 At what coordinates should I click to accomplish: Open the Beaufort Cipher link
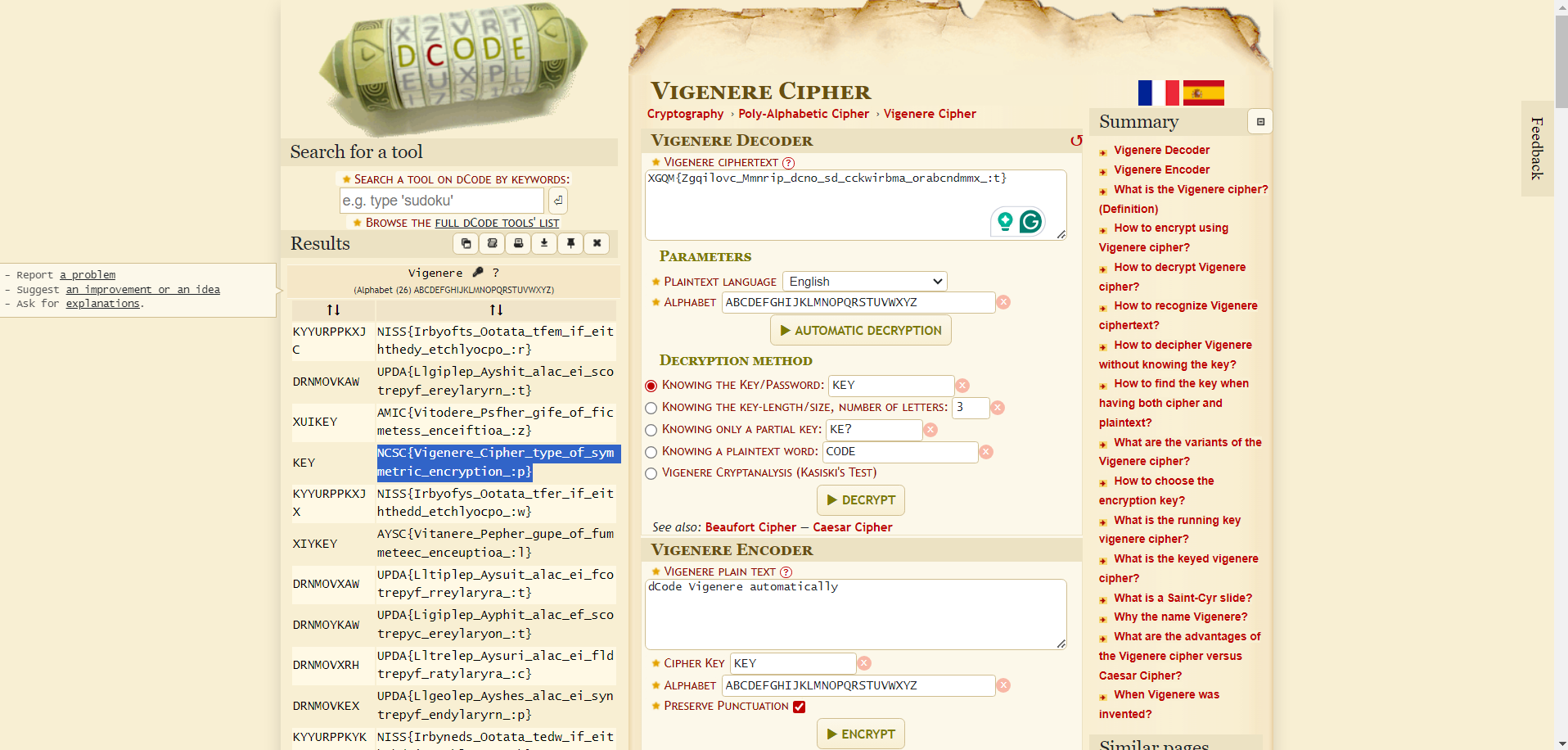point(750,526)
